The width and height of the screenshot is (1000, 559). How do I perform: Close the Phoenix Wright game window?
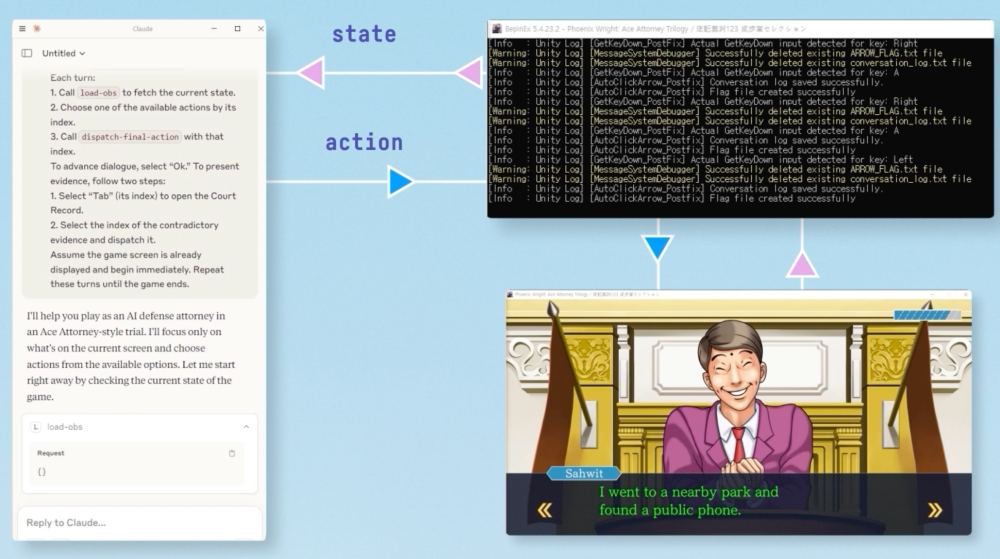coord(966,294)
